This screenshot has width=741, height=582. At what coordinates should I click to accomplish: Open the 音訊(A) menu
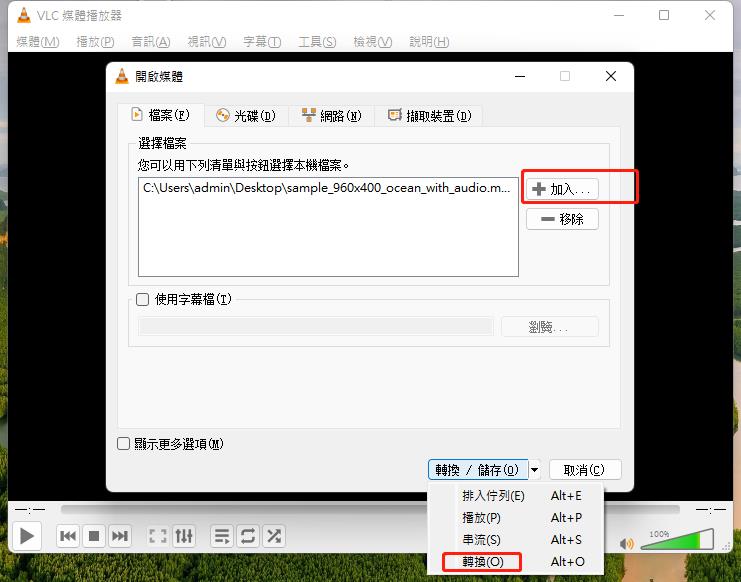point(151,42)
